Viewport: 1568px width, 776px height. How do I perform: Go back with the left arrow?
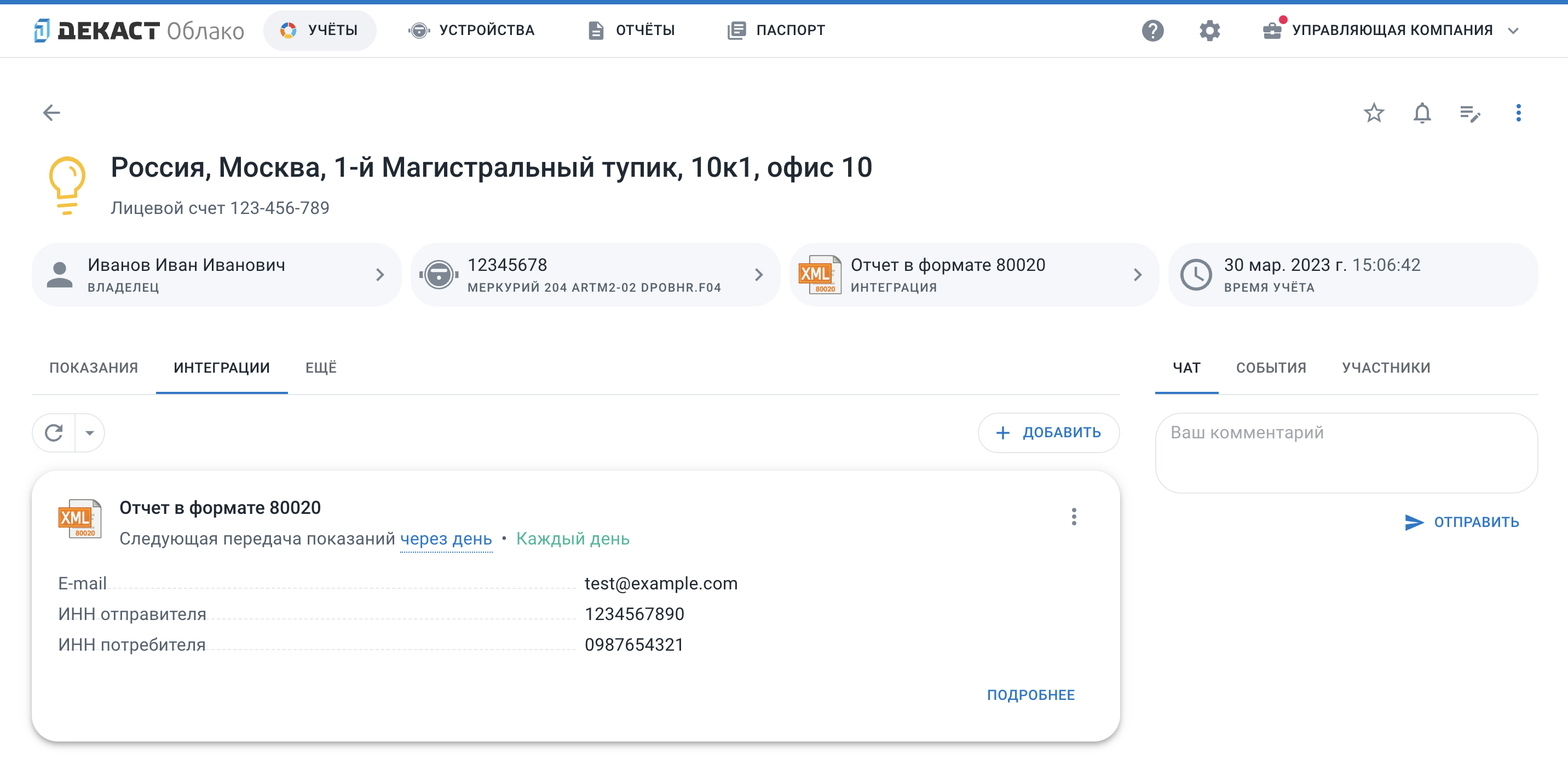click(52, 113)
